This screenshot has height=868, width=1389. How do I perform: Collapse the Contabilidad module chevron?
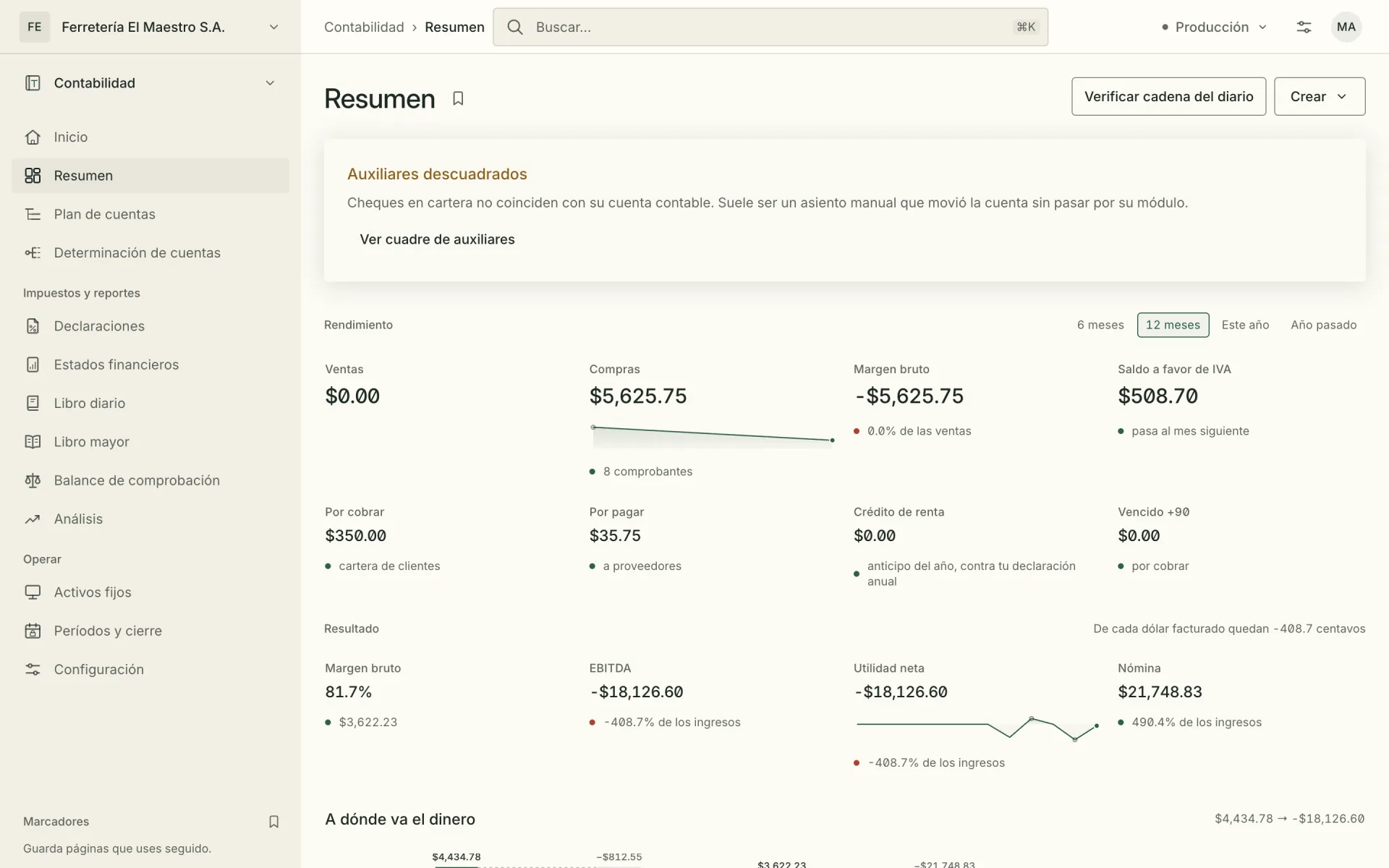click(x=270, y=83)
